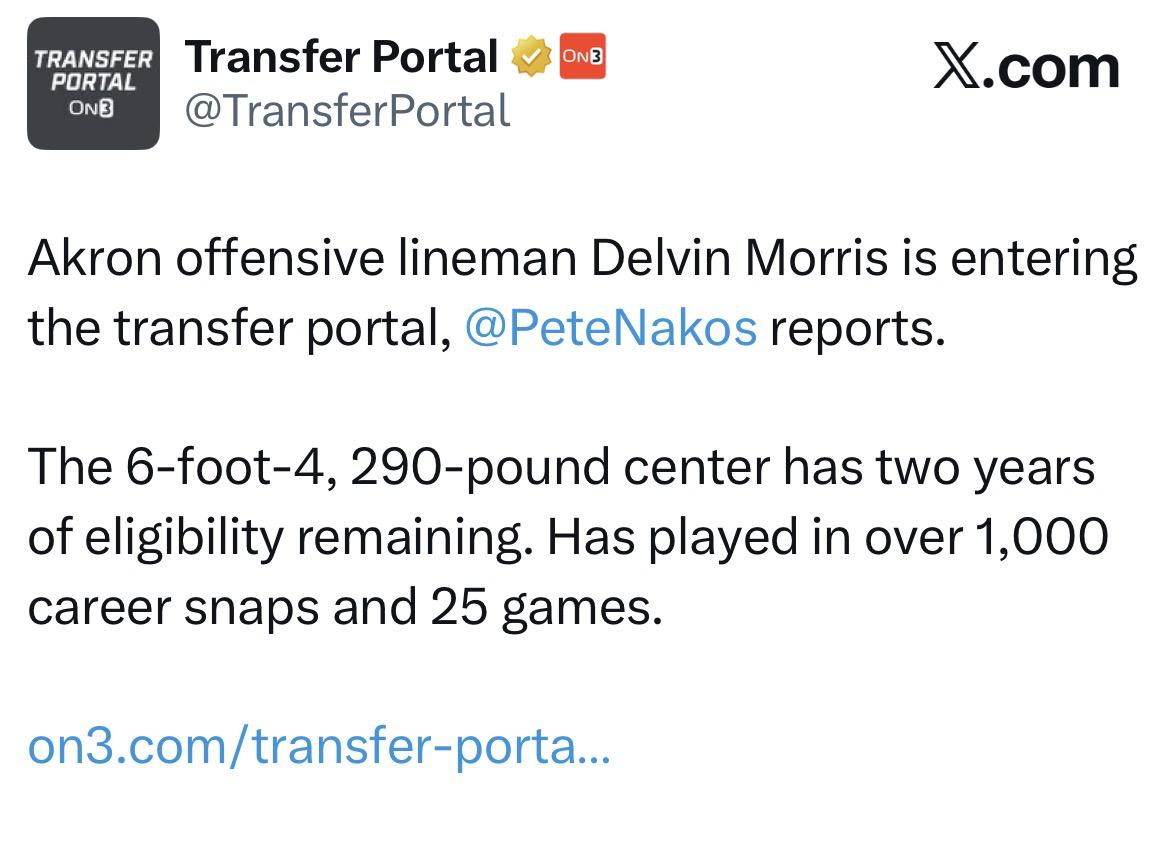Click the name "Delvin Morris" in the tweet

point(739,259)
